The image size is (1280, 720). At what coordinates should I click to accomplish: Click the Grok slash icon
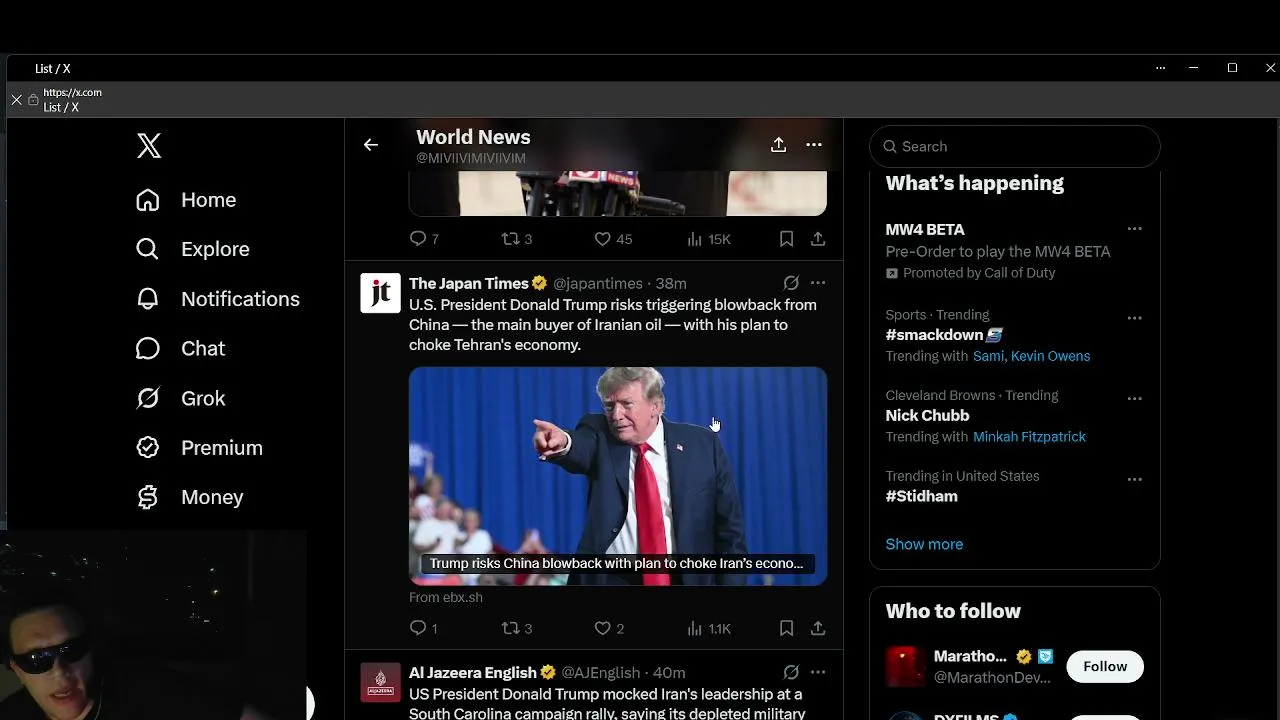[x=148, y=398]
